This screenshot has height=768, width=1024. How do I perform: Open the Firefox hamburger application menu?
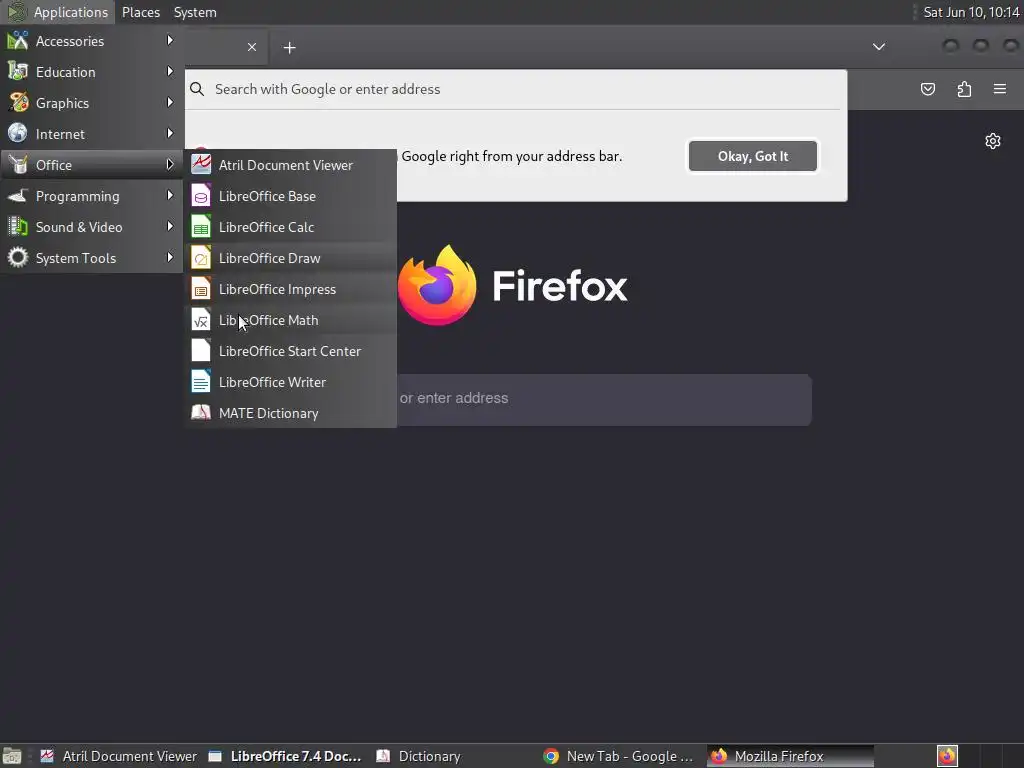tap(1000, 89)
